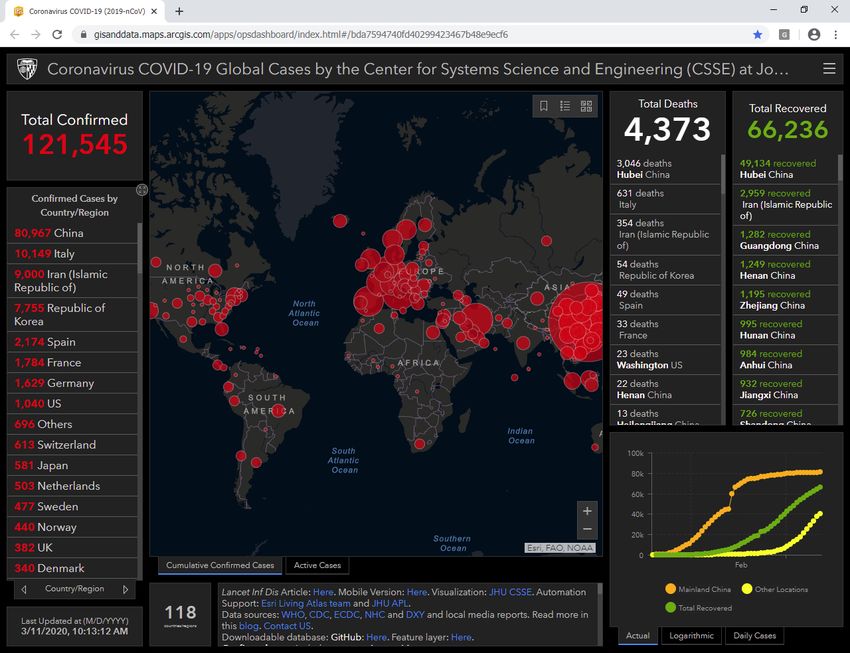Select Germany in confirmed cases list
Image resolution: width=850 pixels, height=653 pixels.
coord(72,383)
